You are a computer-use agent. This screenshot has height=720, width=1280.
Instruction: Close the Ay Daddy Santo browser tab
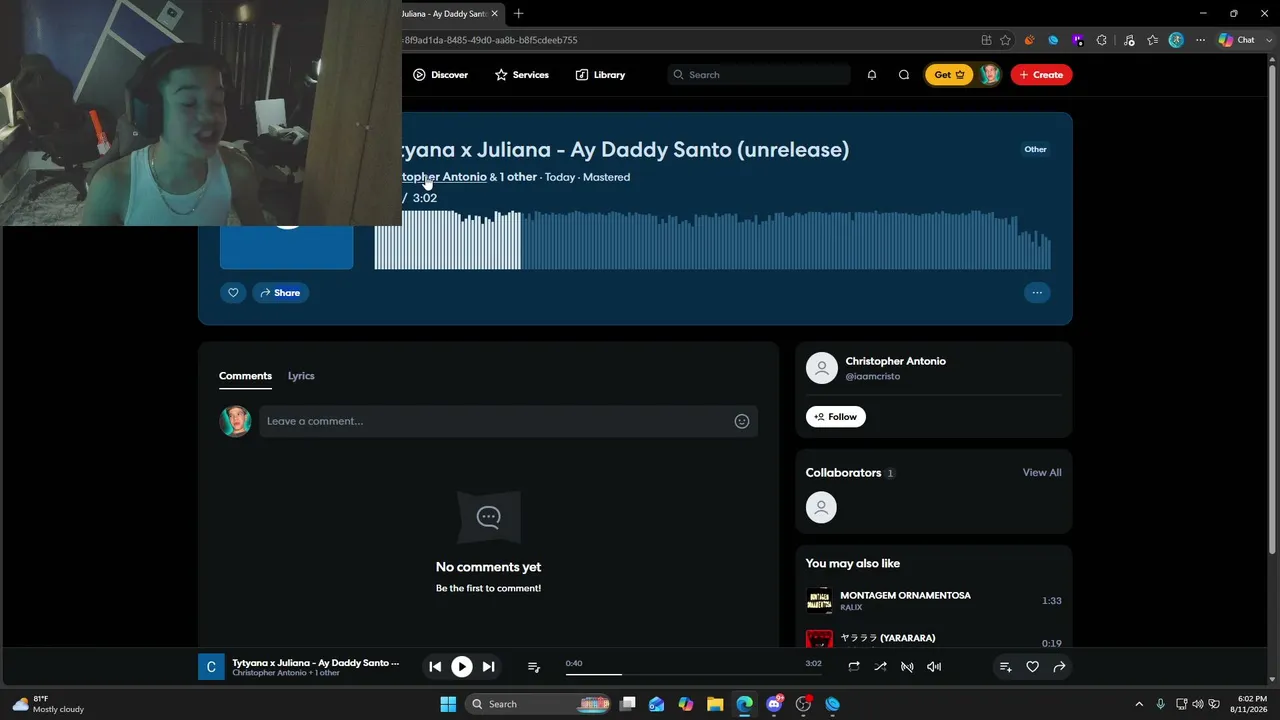494,14
